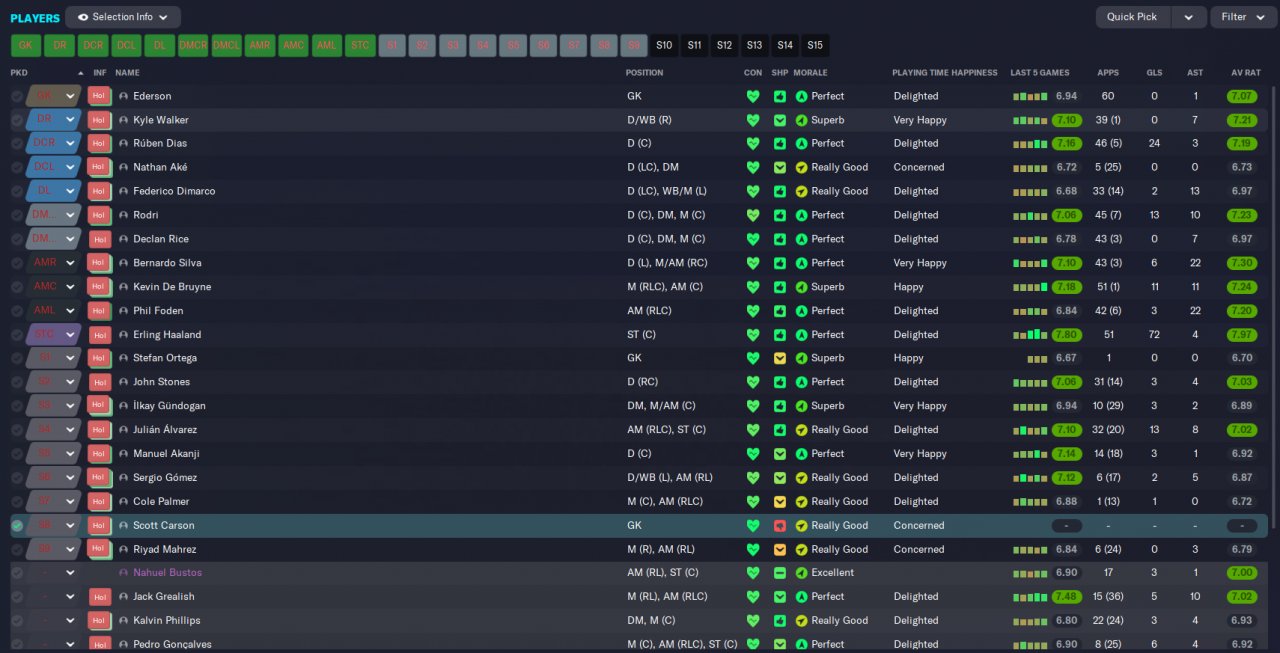The height and width of the screenshot is (653, 1280).
Task: Click Stefan Ortega's yellow sharpness icon
Action: (780, 358)
